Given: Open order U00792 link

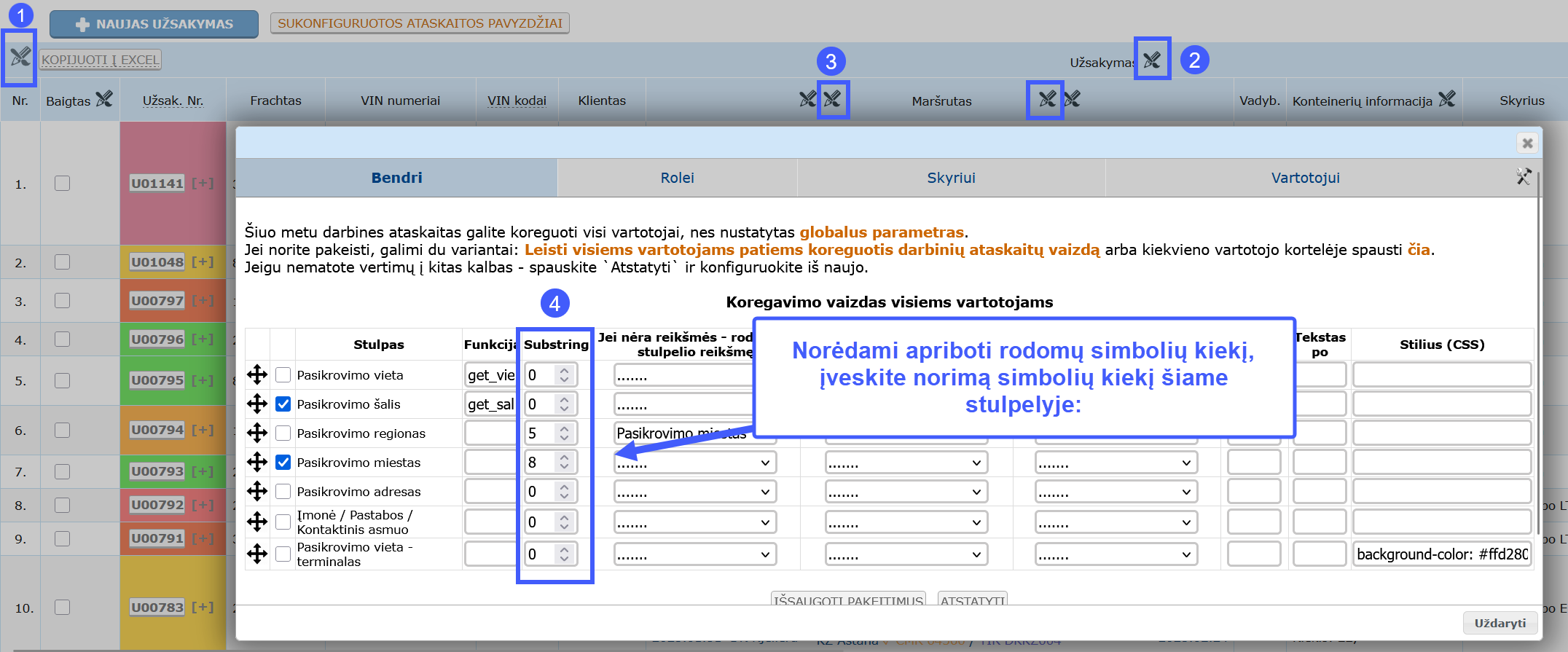Looking at the screenshot, I should (x=157, y=505).
